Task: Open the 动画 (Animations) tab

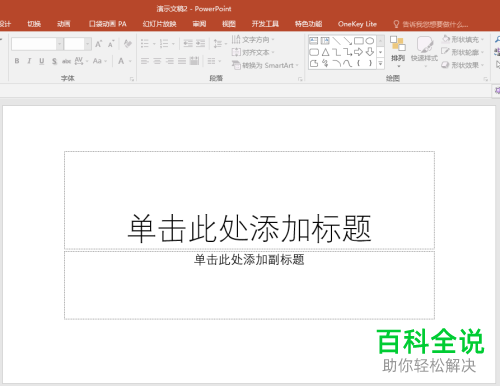Action: click(x=64, y=24)
